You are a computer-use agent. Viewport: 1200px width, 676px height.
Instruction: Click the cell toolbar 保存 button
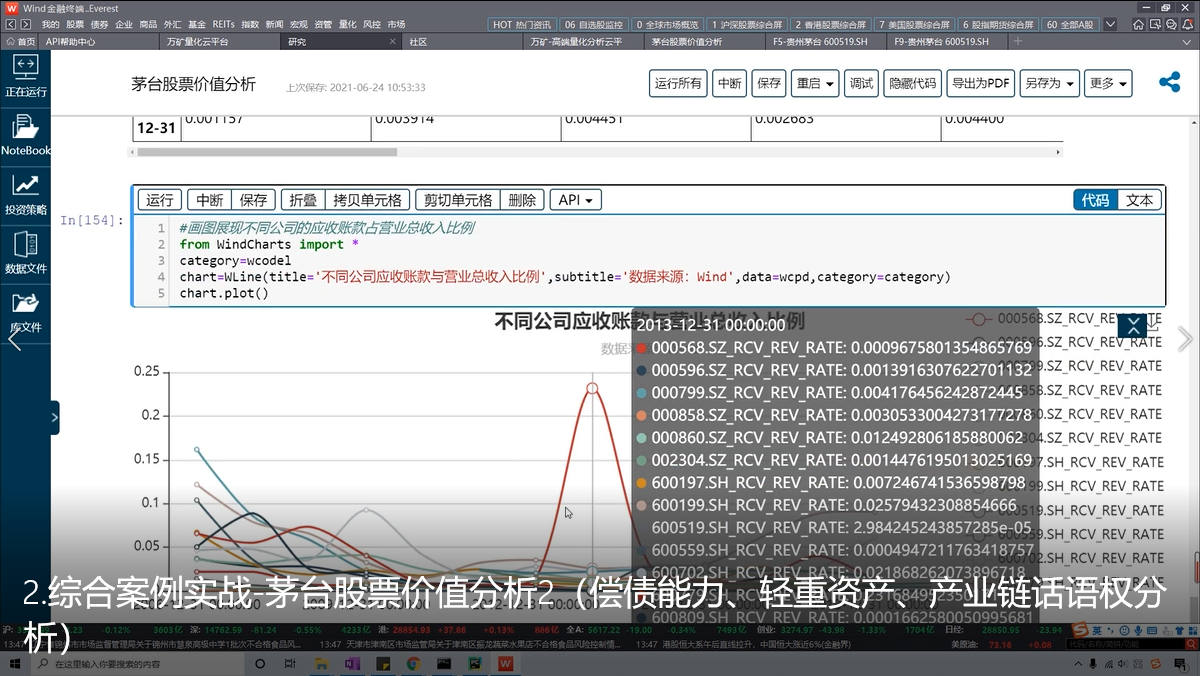(x=254, y=200)
